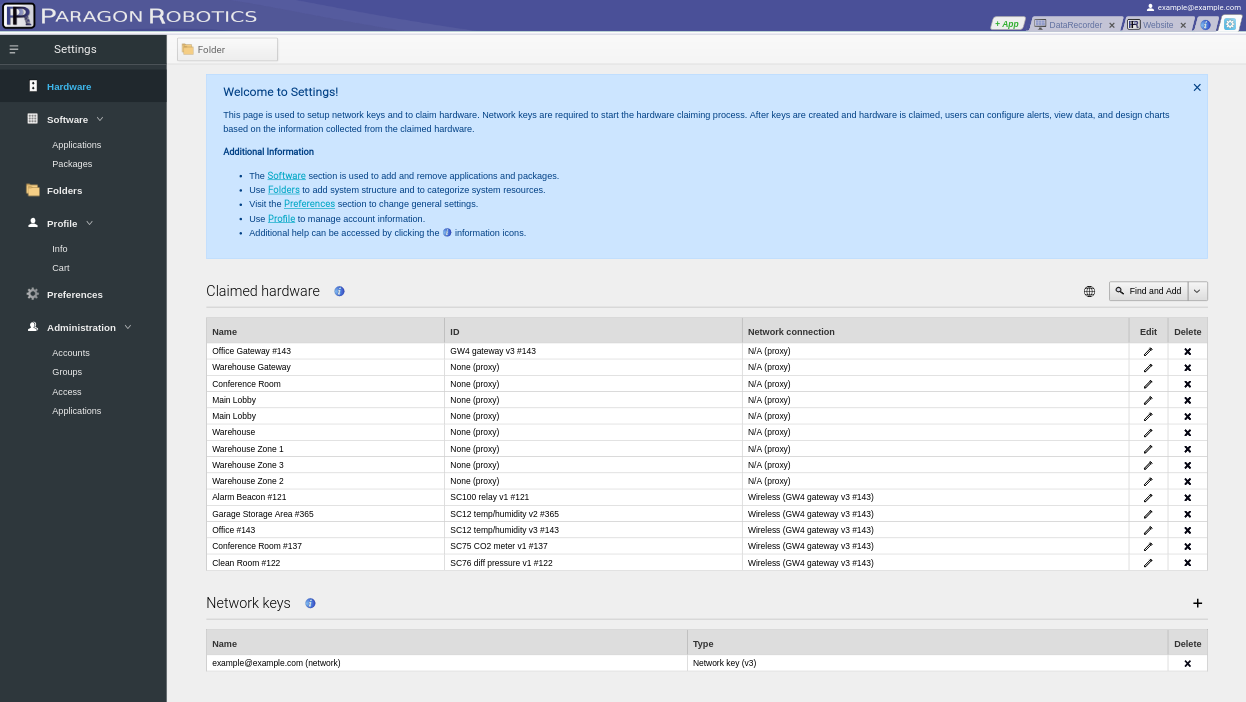Click the Find and Add button

(1148, 291)
